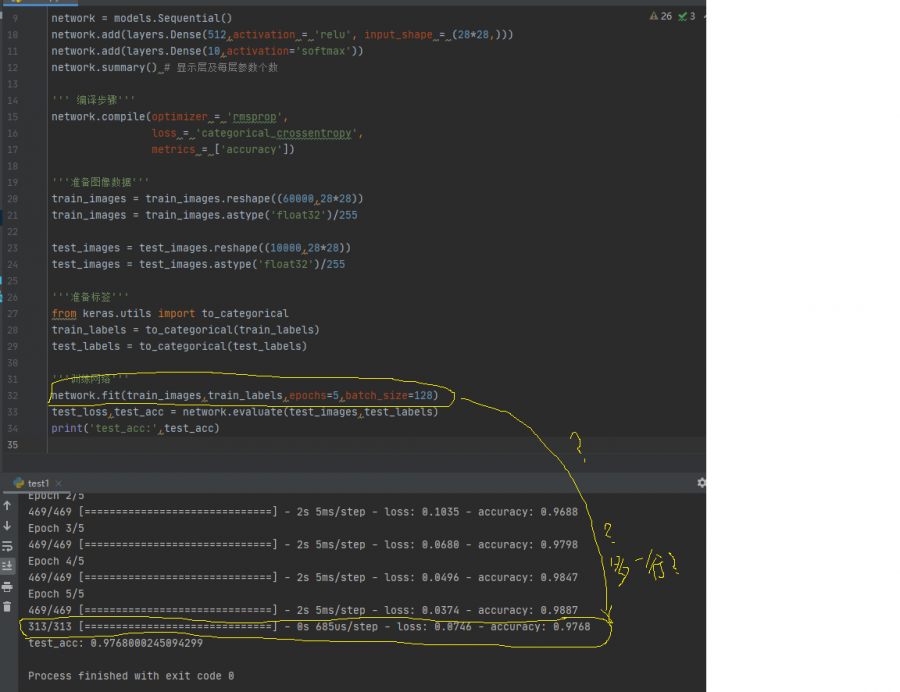Click the print console output icon

point(8,586)
